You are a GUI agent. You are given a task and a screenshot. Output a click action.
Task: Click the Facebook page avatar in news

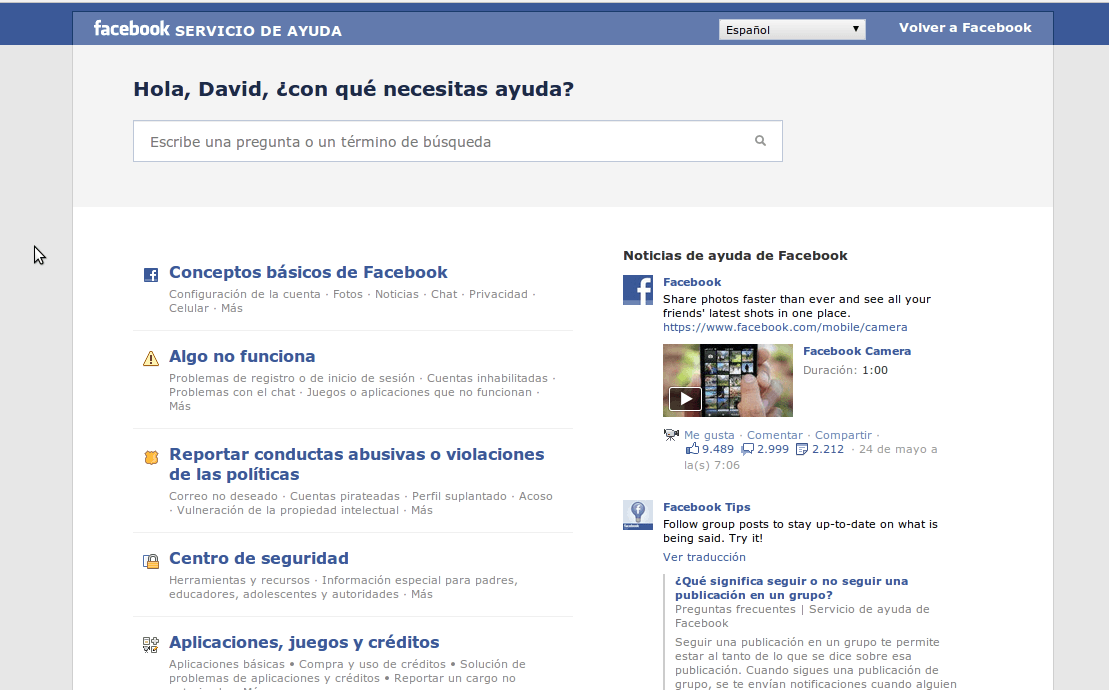(638, 290)
